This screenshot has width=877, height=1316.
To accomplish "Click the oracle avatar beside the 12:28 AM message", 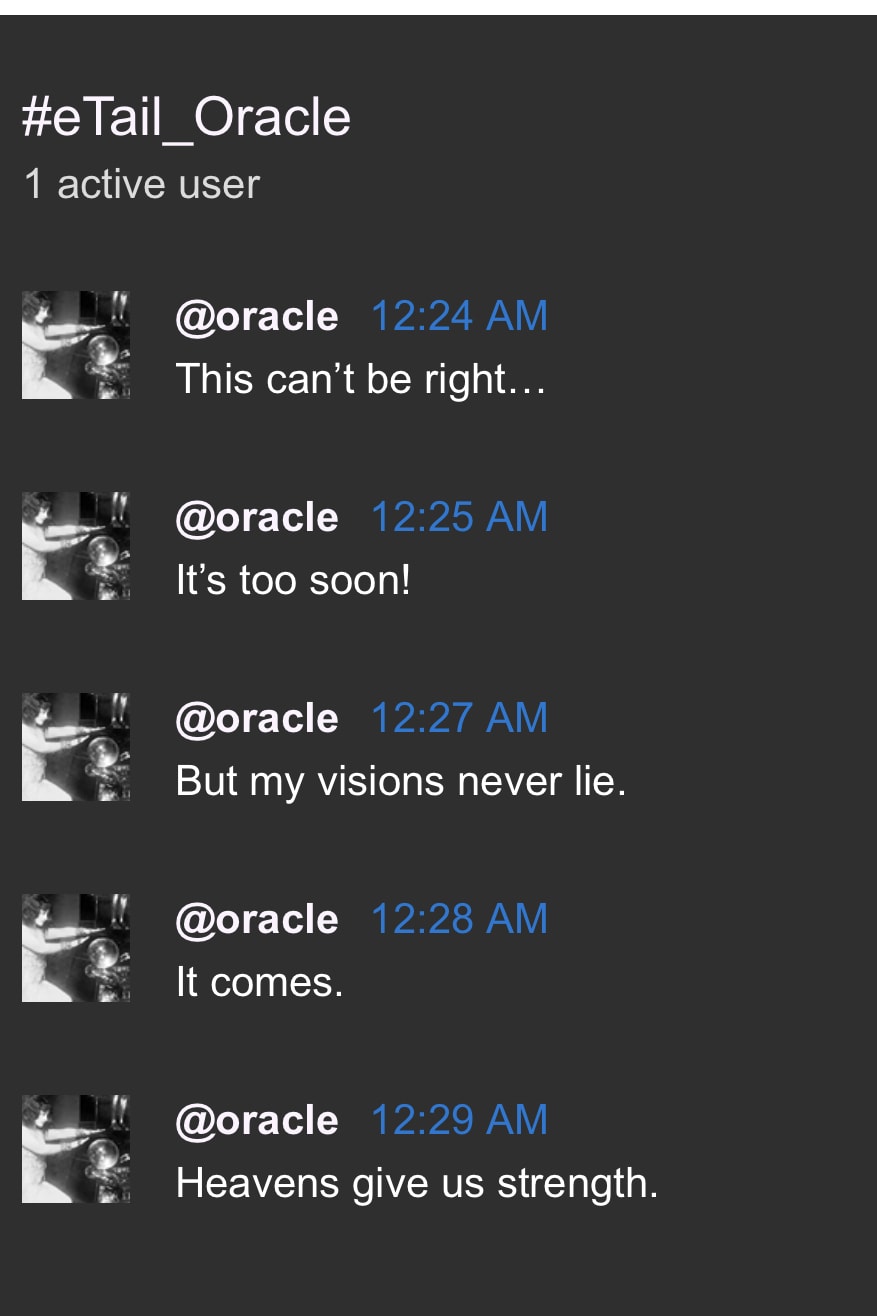I will 76,948.
